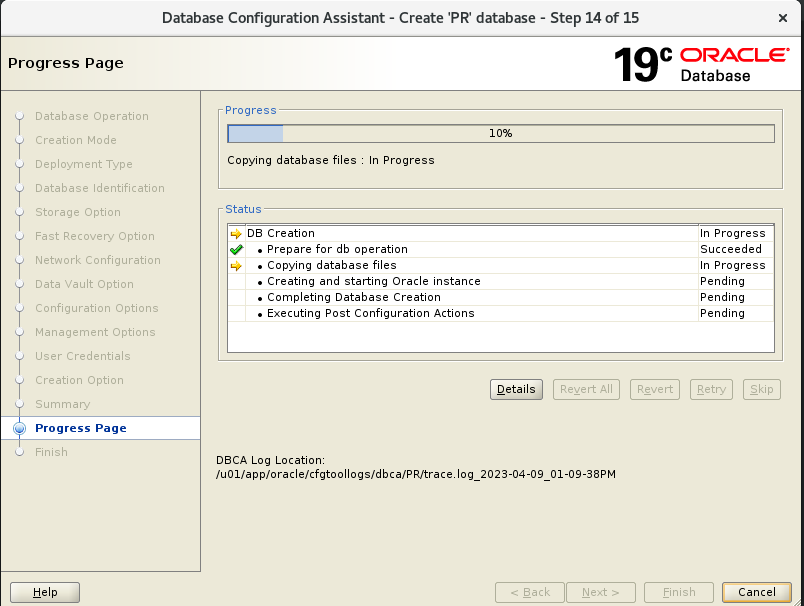The image size is (804, 606).
Task: Open Help for this page
Action: 45,592
